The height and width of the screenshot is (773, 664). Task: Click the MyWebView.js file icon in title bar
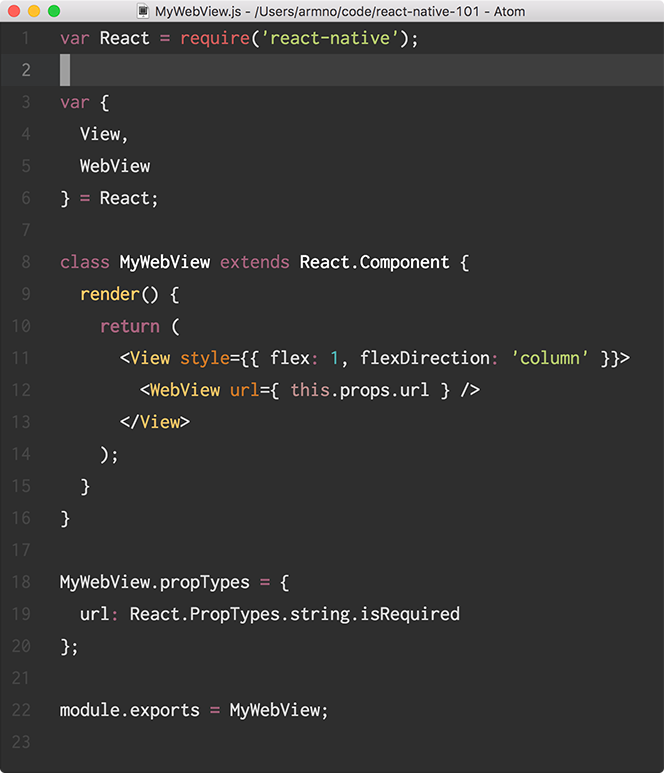(143, 11)
